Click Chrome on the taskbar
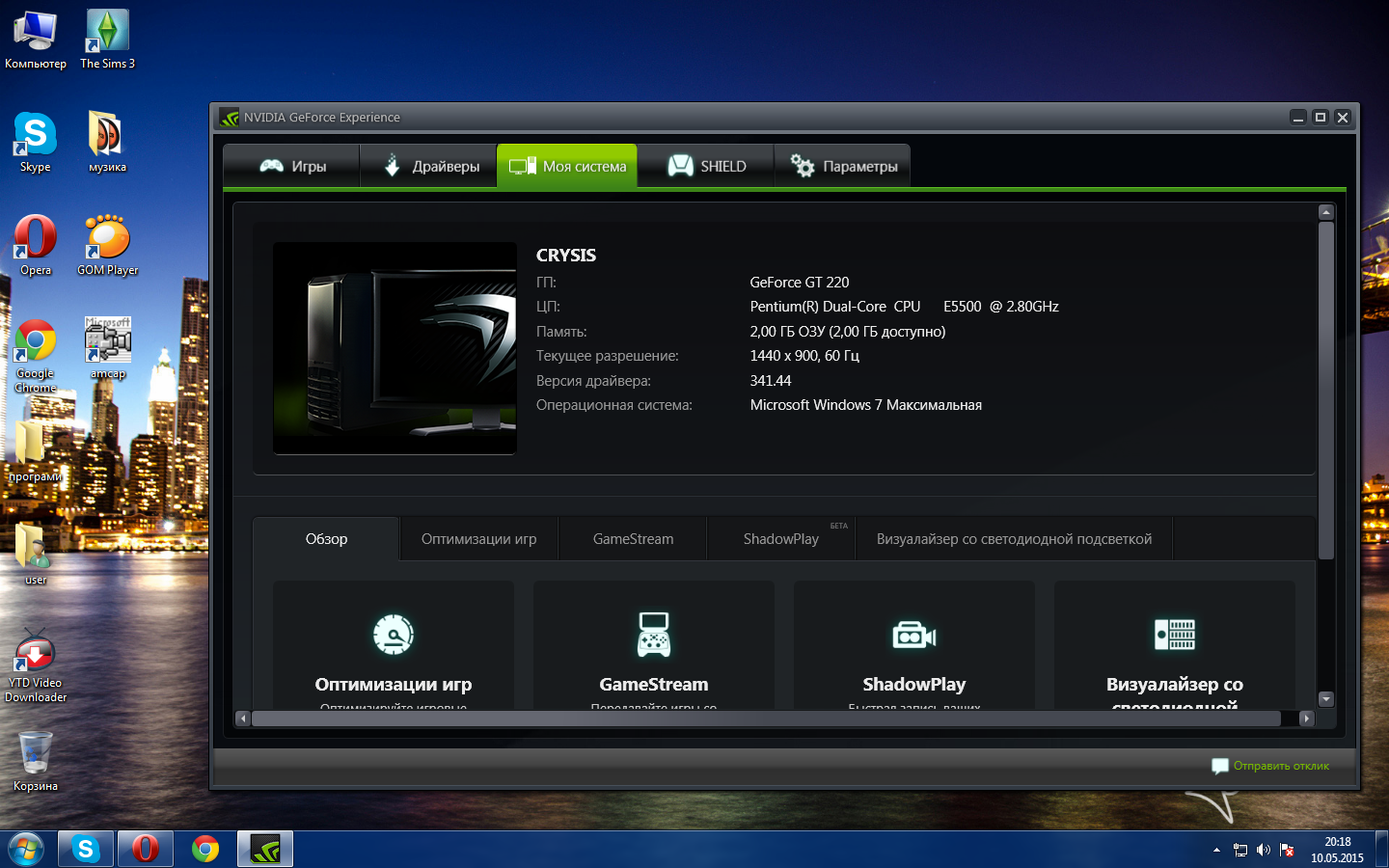 pyautogui.click(x=205, y=849)
